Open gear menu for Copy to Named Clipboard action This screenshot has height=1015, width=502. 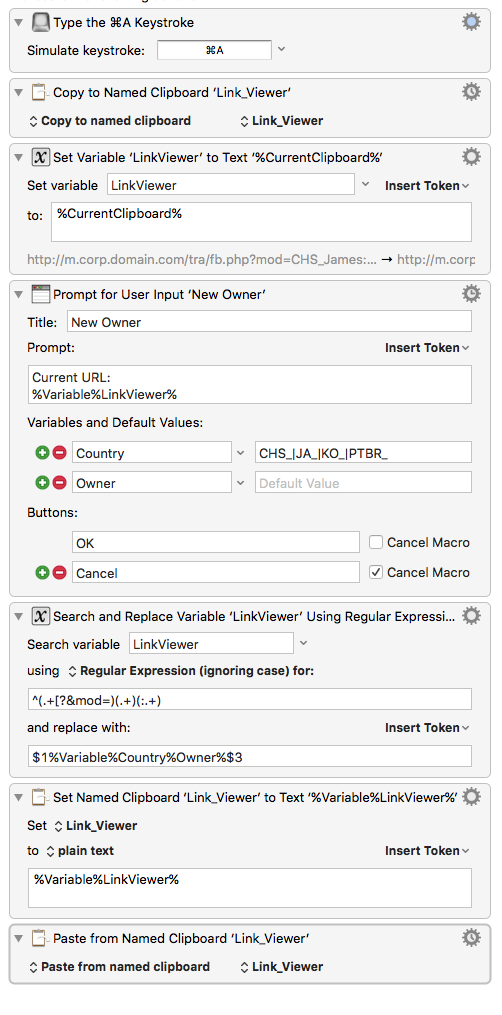tap(471, 92)
